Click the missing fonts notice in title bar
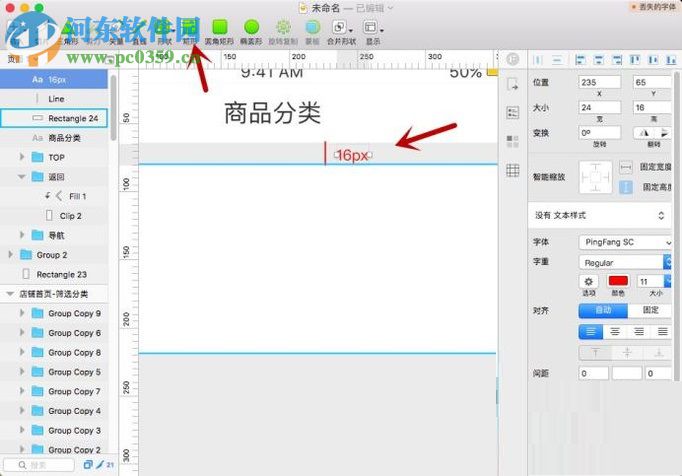The height and width of the screenshot is (476, 682). (x=654, y=7)
